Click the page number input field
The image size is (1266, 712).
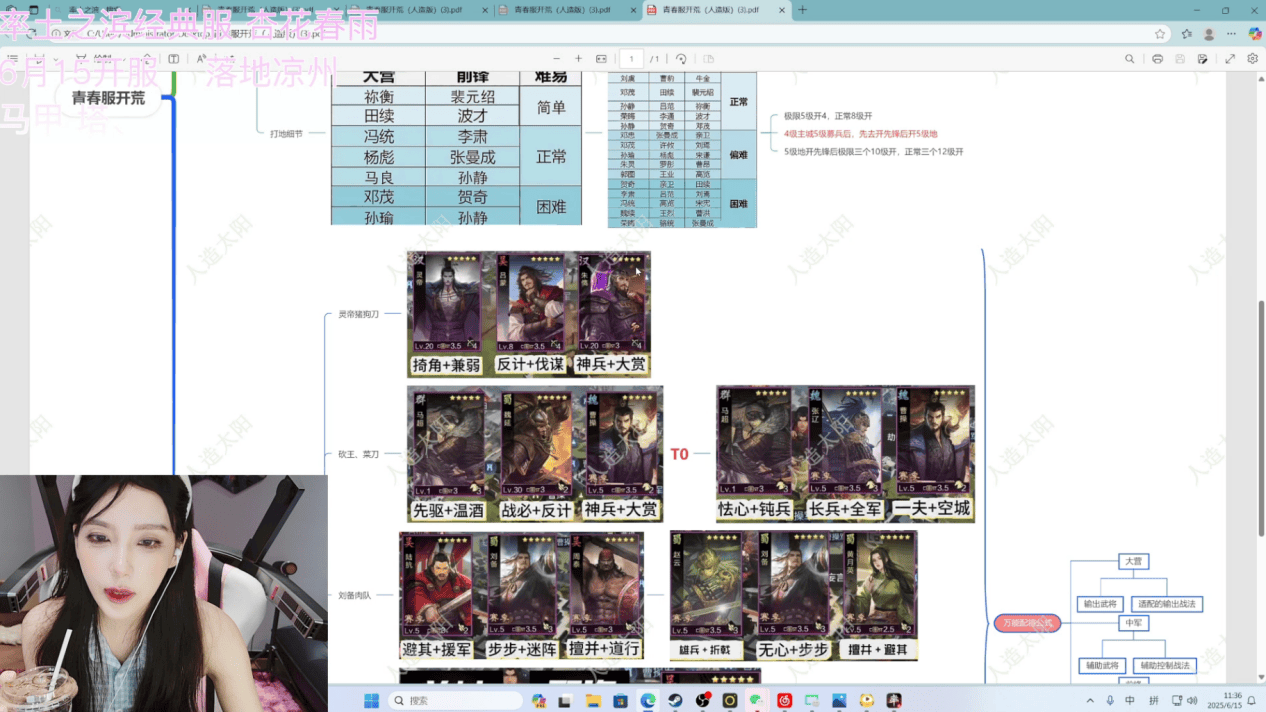pos(631,59)
